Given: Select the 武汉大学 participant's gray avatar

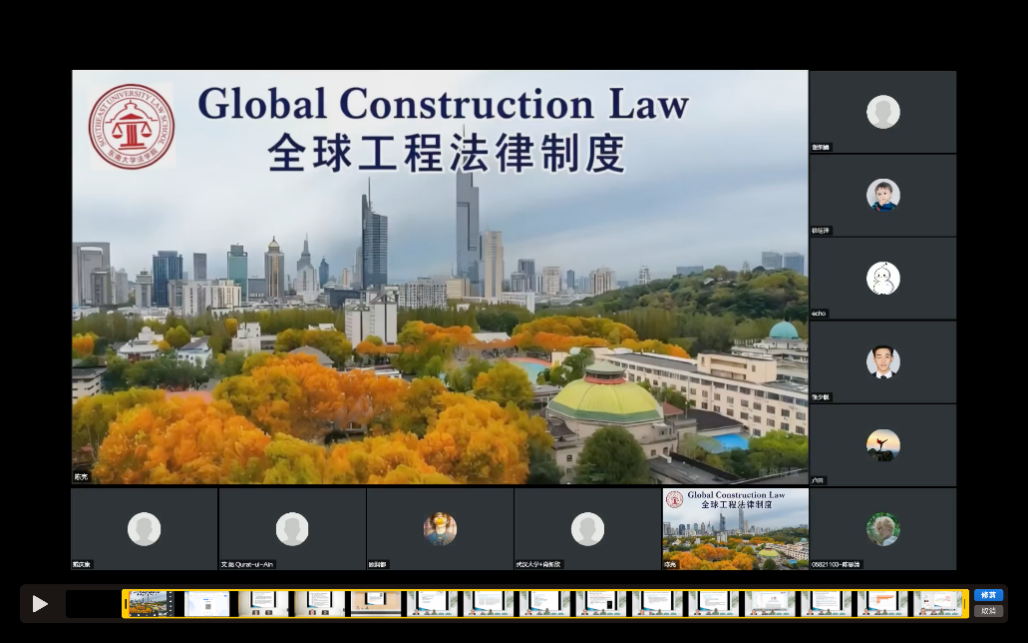Looking at the screenshot, I should pos(587,529).
